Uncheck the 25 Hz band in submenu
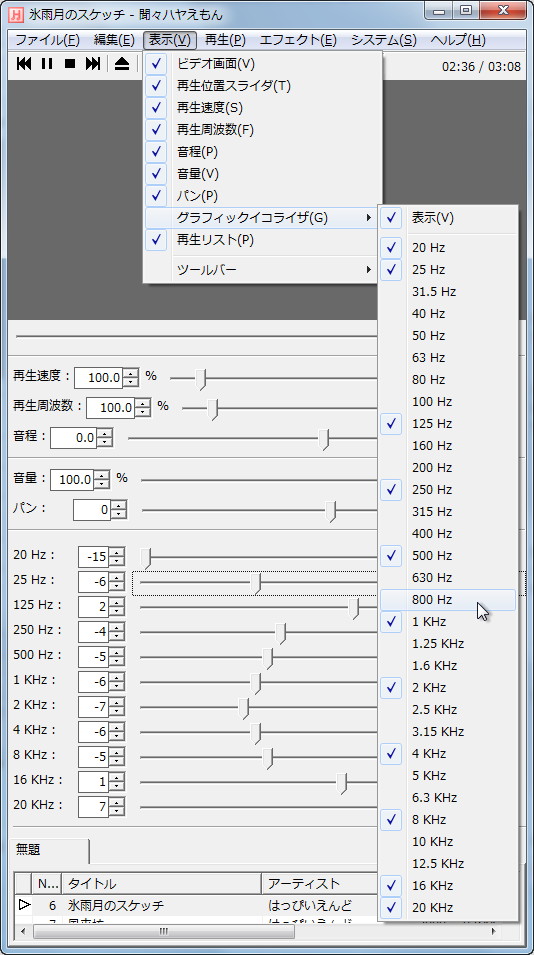 (x=448, y=270)
